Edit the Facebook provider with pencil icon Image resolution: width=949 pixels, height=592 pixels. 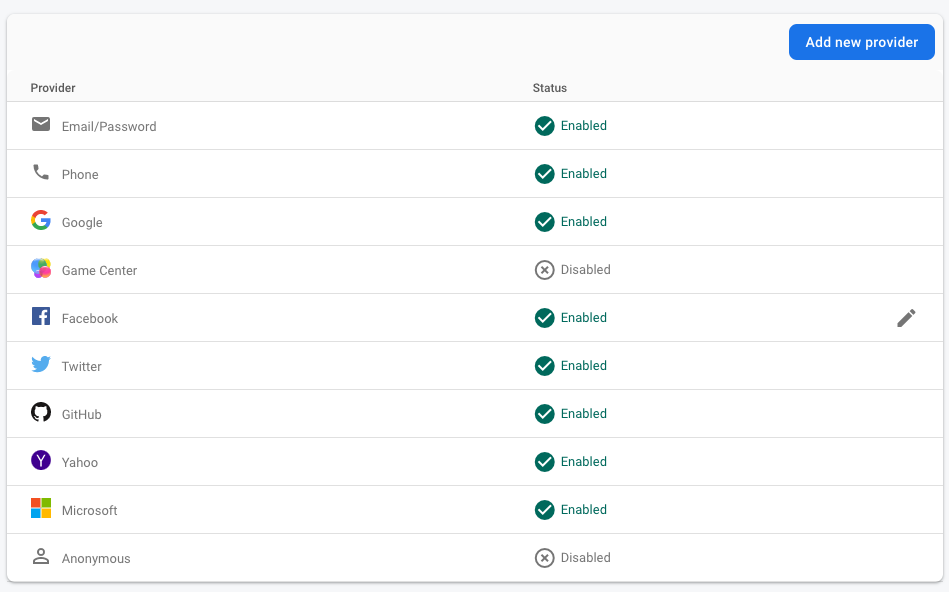(906, 318)
